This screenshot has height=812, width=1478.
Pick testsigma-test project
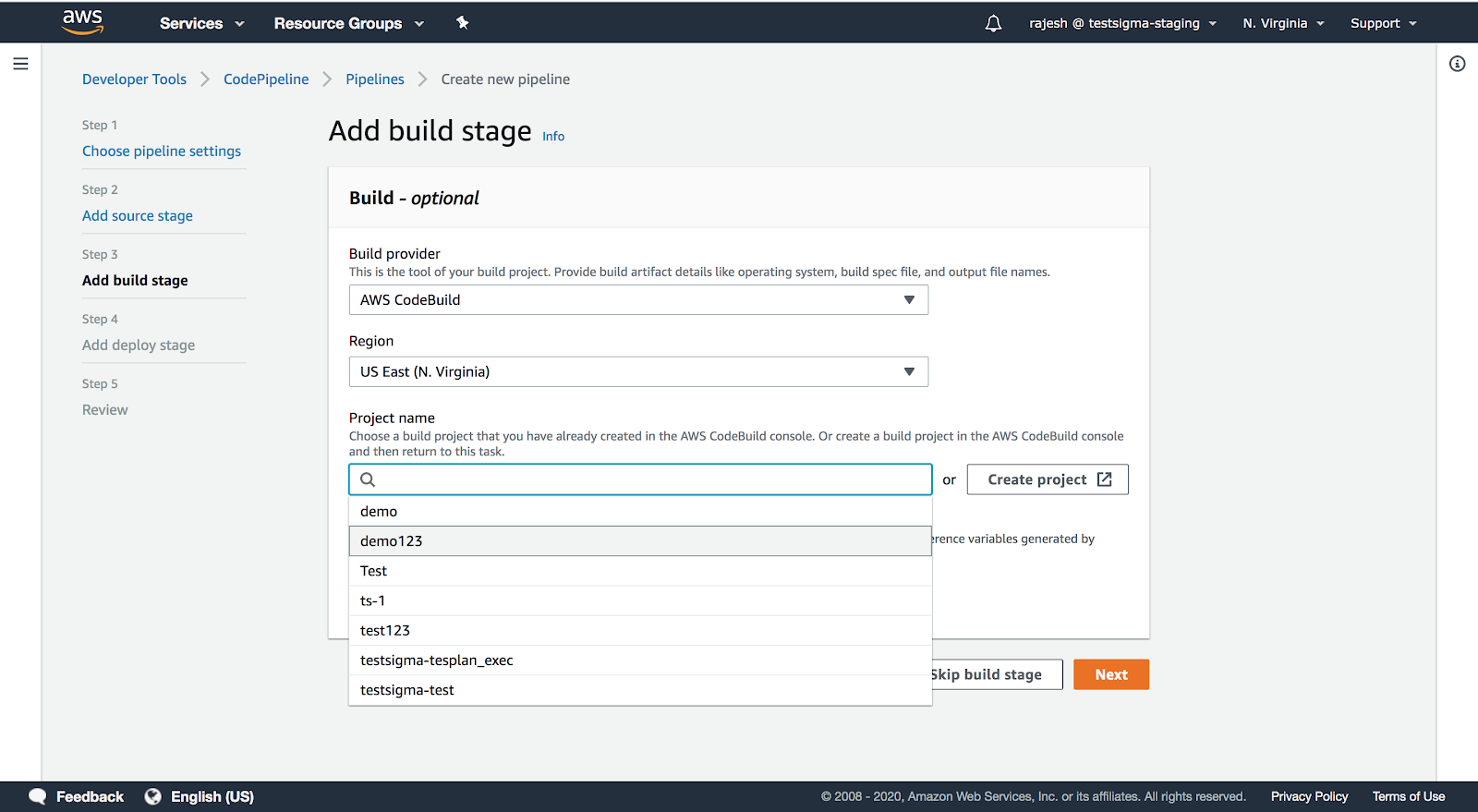pyautogui.click(x=640, y=690)
